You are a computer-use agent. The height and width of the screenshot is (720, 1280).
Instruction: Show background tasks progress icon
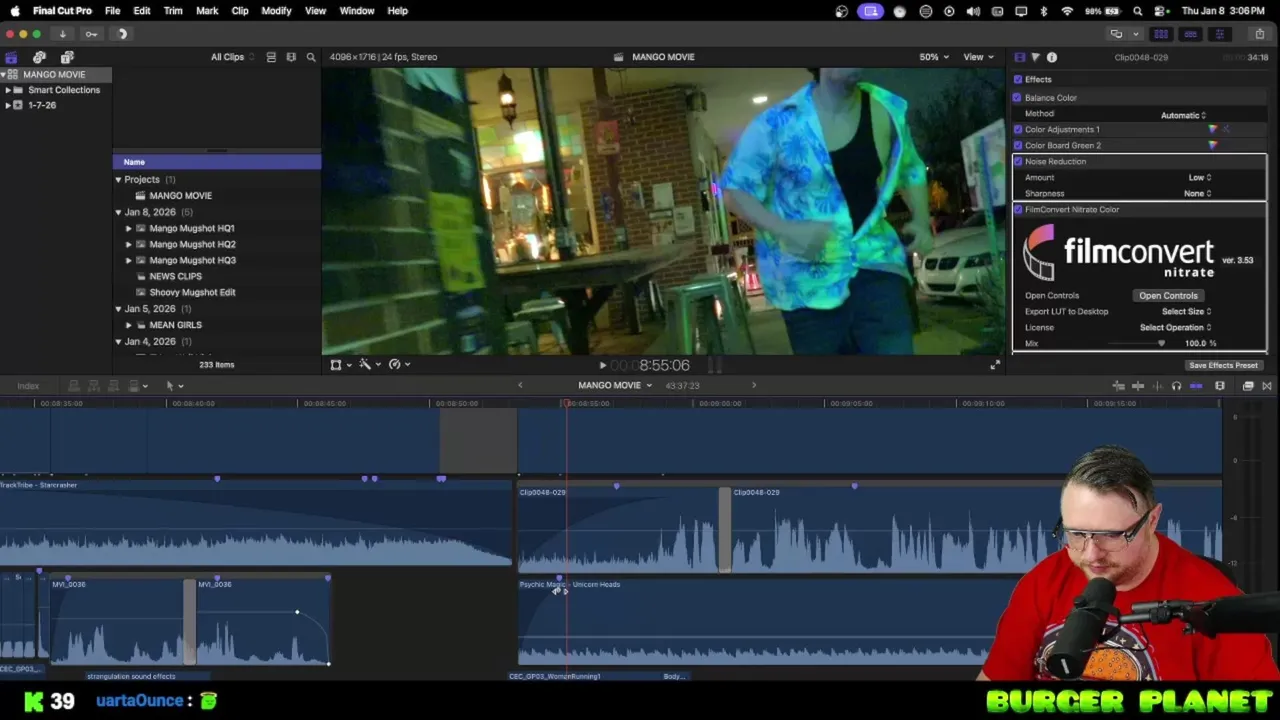point(122,34)
